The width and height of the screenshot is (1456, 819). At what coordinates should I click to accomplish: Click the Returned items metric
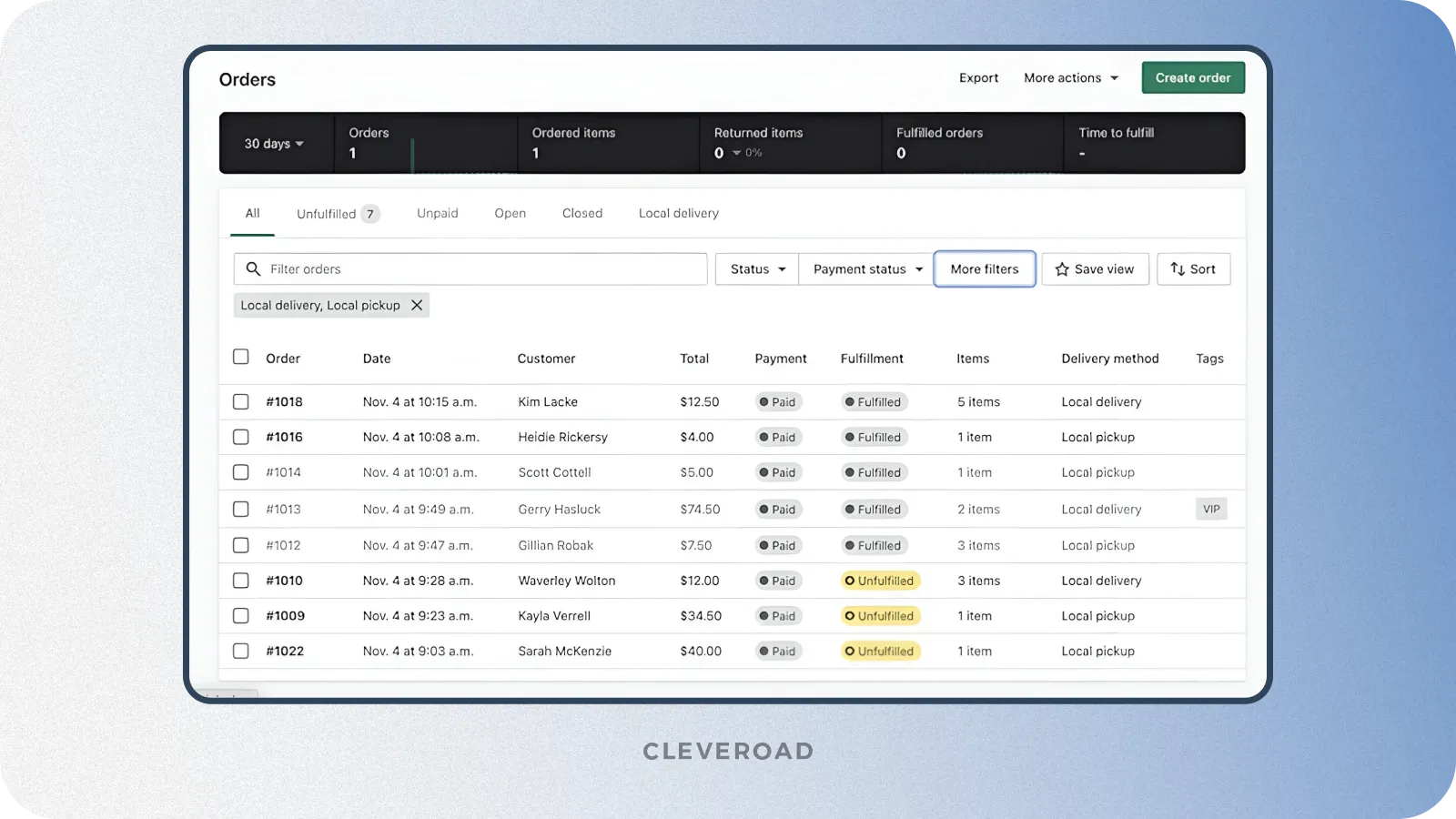point(790,143)
